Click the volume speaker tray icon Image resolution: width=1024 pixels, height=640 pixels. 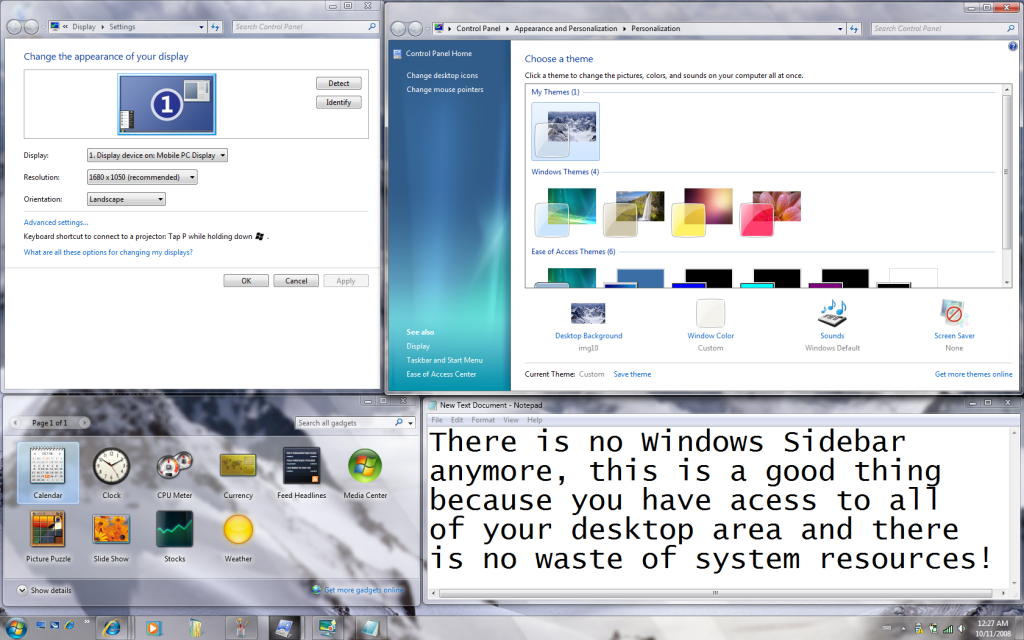961,629
